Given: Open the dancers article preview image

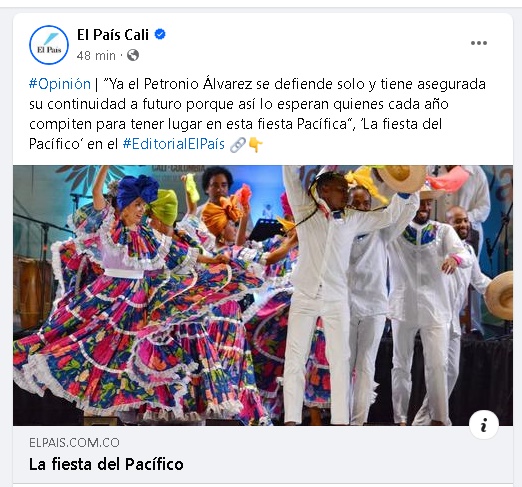Looking at the screenshot, I should [x=263, y=295].
